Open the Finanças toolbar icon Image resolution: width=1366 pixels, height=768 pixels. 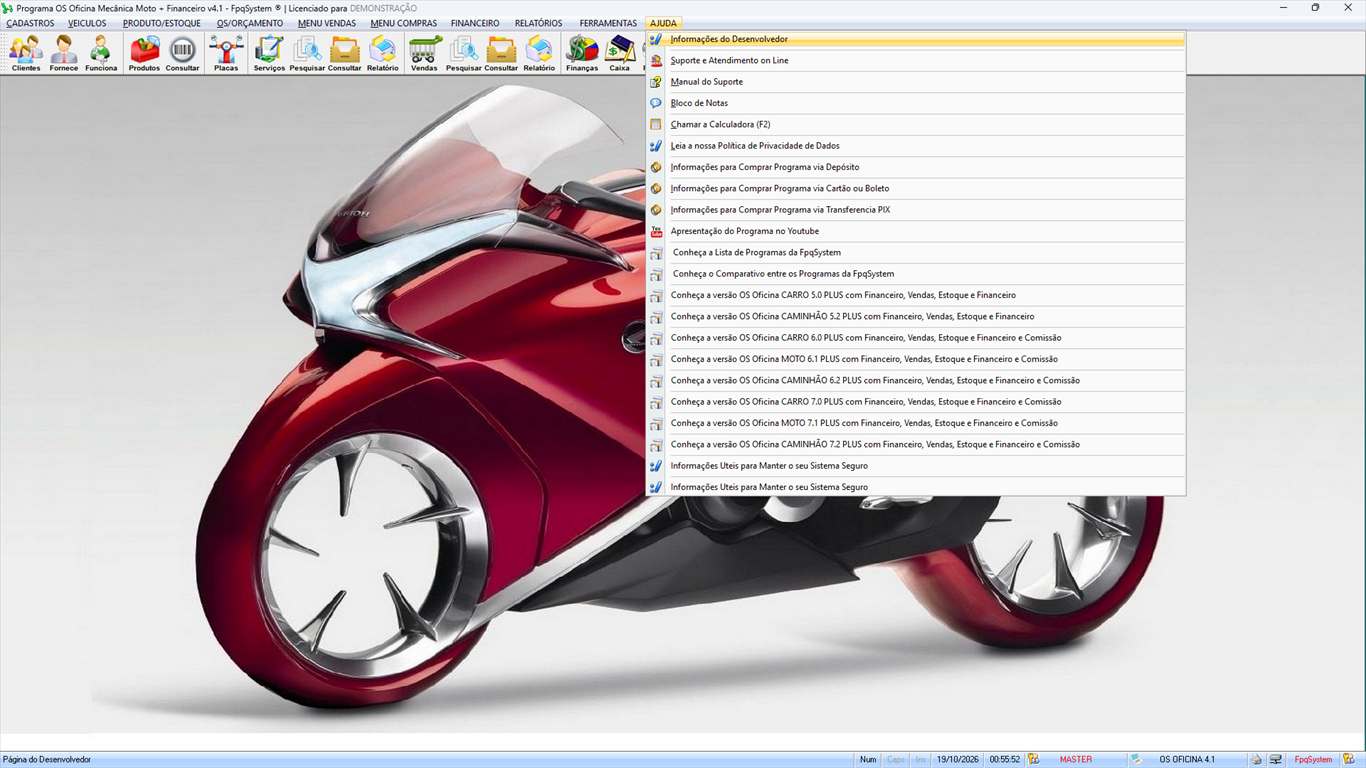582,53
